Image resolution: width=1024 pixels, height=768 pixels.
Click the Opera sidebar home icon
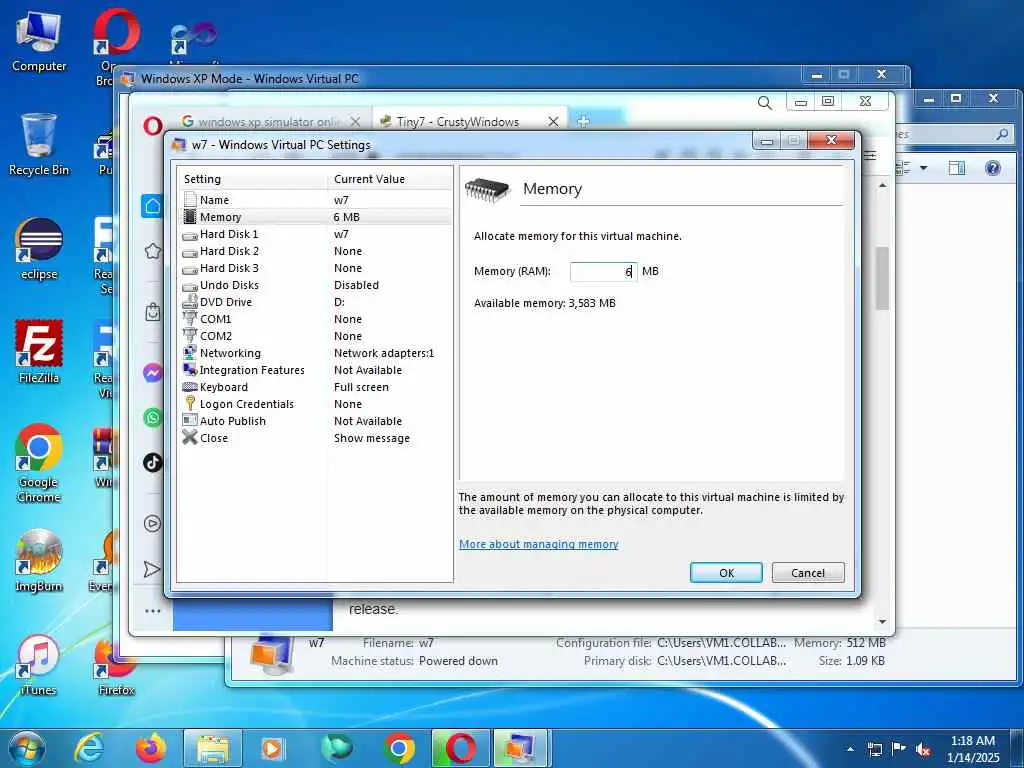pos(152,206)
